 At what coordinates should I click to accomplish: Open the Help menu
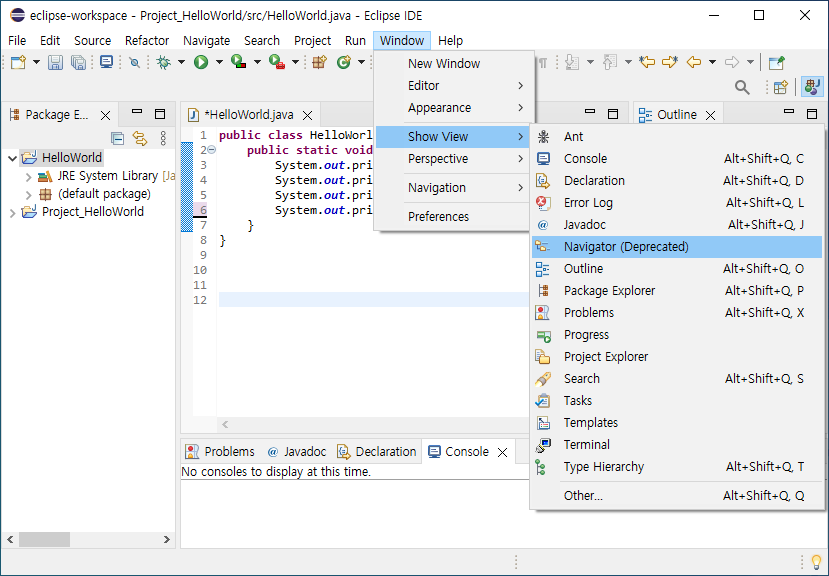[x=450, y=41]
